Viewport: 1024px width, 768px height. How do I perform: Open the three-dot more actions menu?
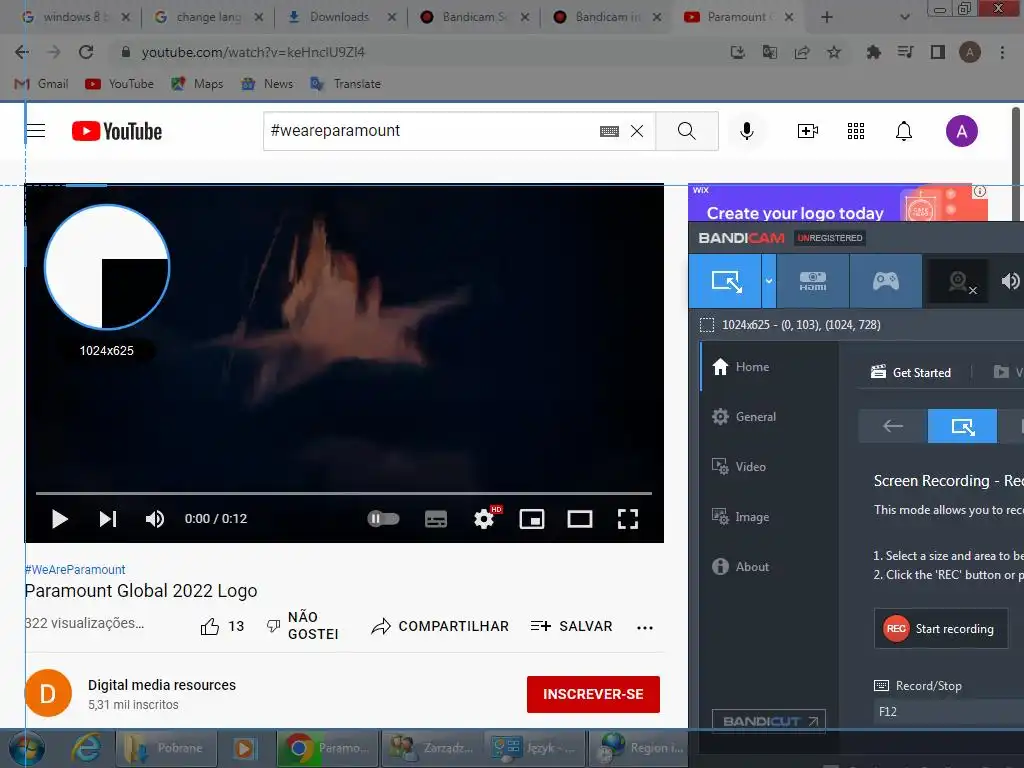[645, 628]
